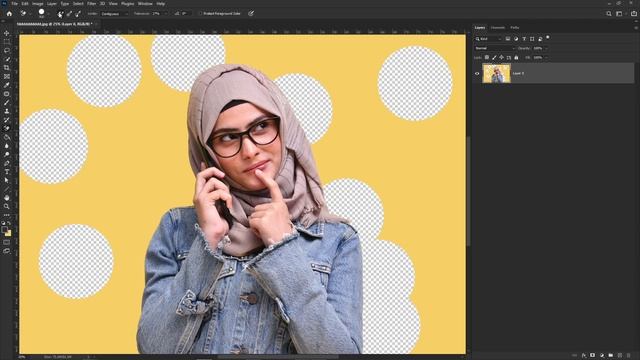The width and height of the screenshot is (640, 360).
Task: Toggle shape layer filter in Layers panel
Action: 532,39
